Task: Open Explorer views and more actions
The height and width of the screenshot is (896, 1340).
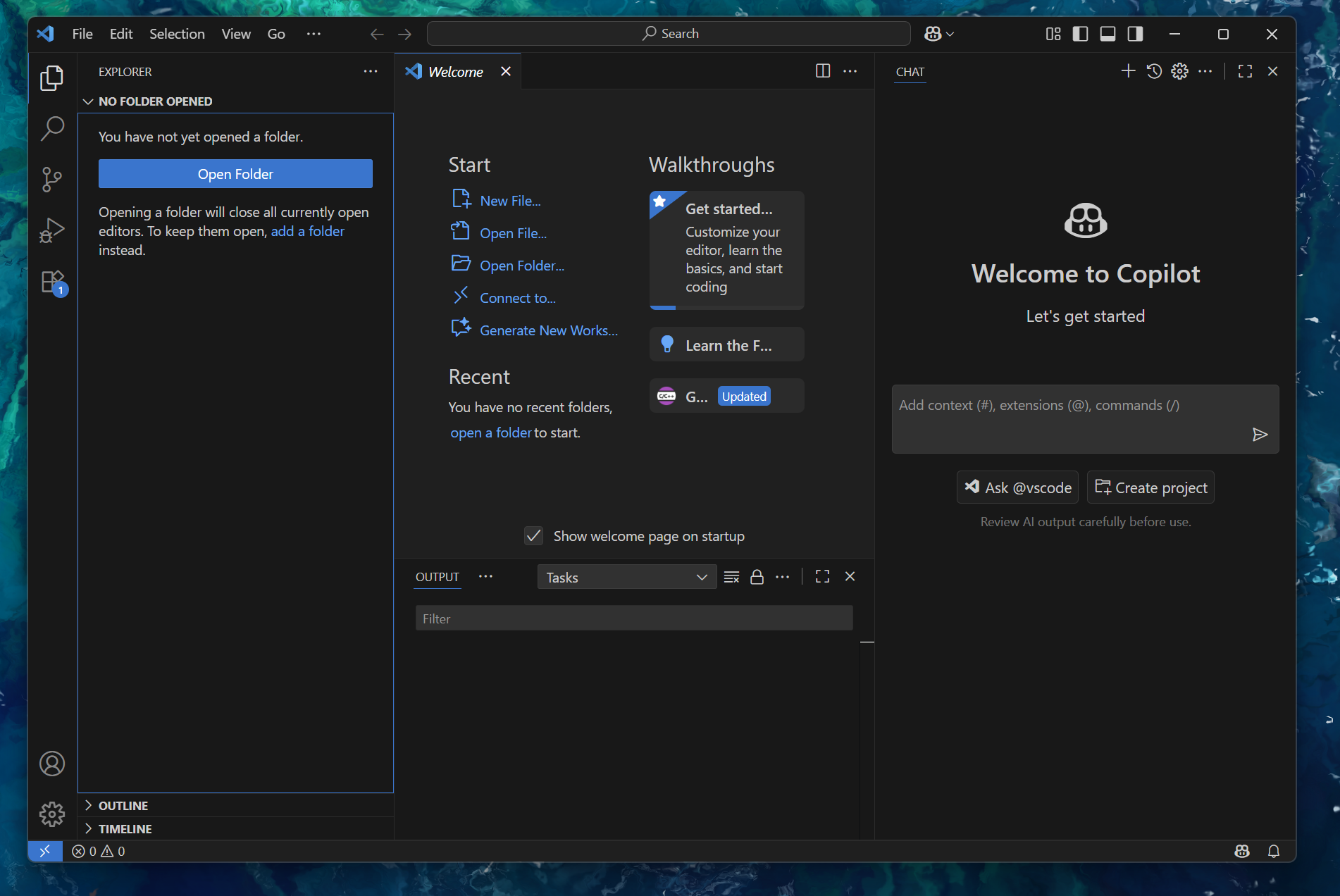Action: click(371, 71)
